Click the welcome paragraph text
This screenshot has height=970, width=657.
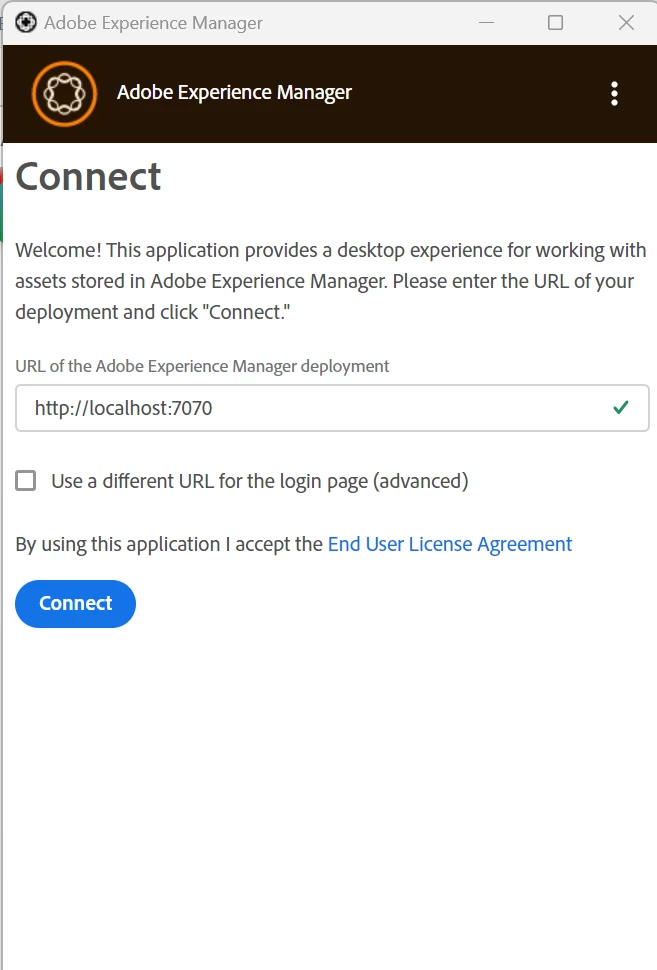click(331, 281)
